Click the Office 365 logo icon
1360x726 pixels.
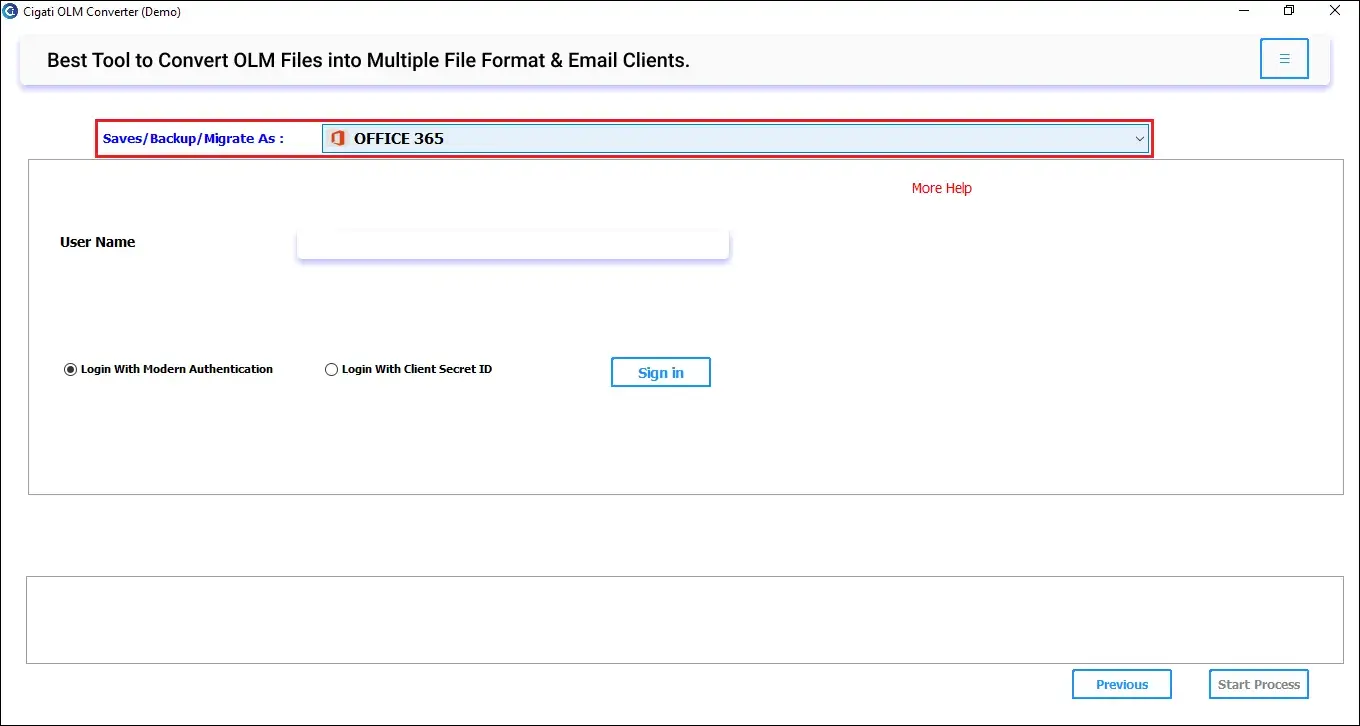click(x=337, y=139)
